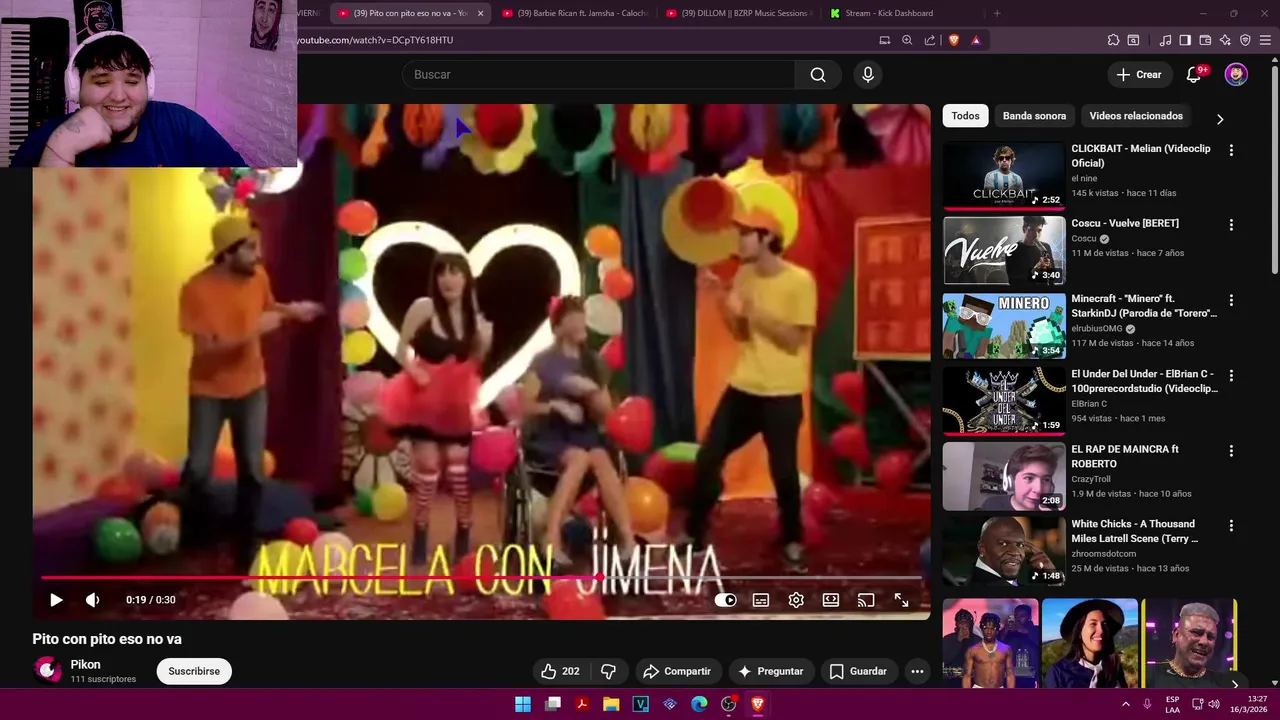The image size is (1280, 720).
Task: Open more options for the CLICKBAIT video
Action: pyautogui.click(x=1231, y=150)
